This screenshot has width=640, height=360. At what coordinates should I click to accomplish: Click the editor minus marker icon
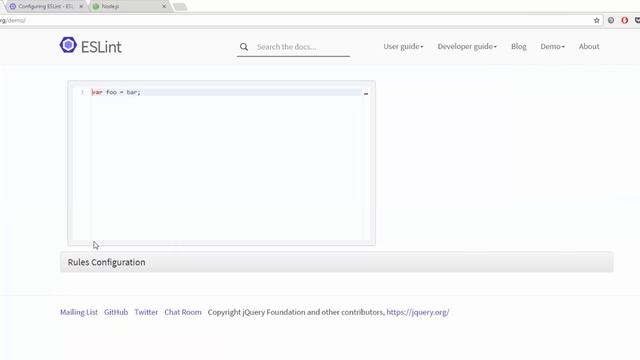tap(366, 93)
